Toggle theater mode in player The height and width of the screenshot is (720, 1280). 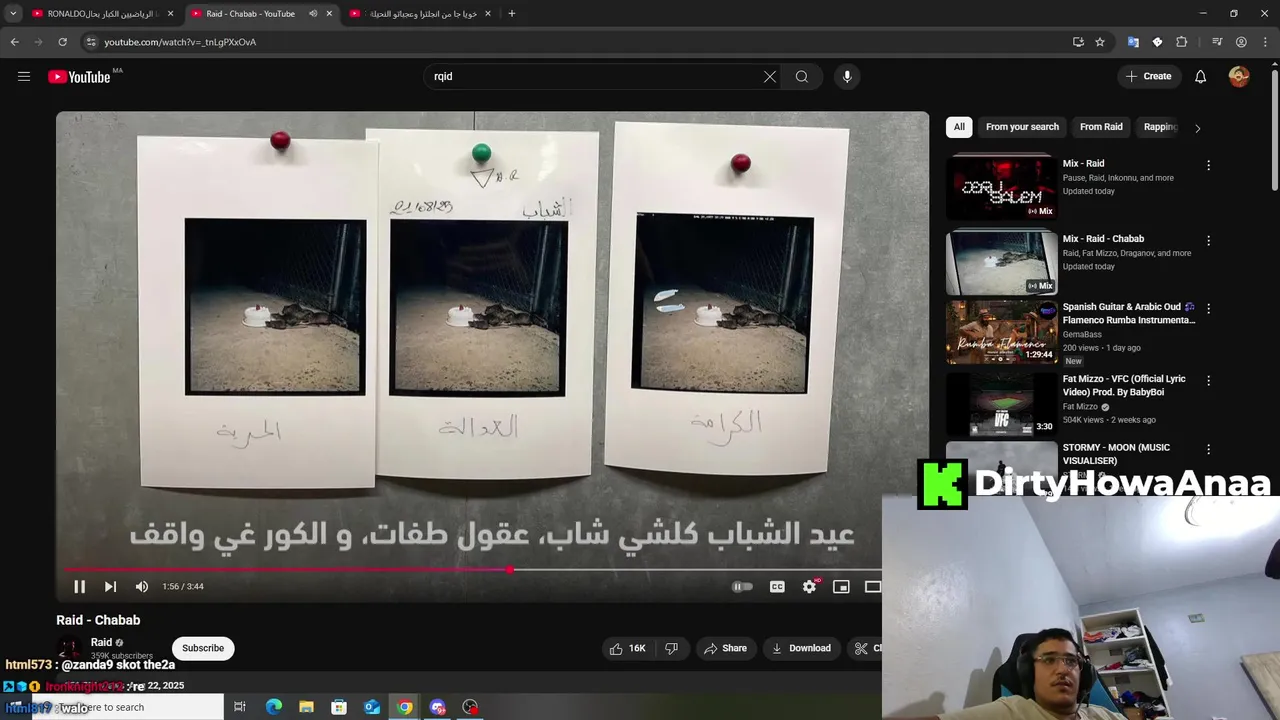872,587
